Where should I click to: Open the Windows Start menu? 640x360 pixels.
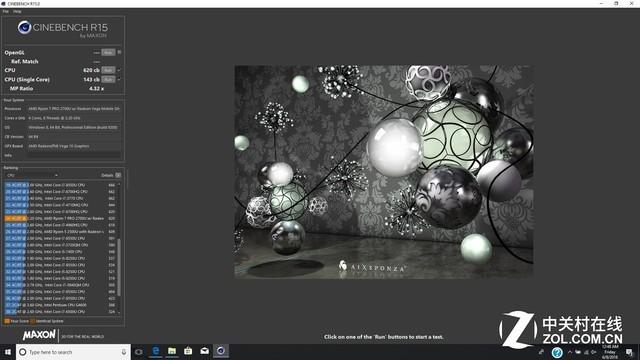point(7,351)
